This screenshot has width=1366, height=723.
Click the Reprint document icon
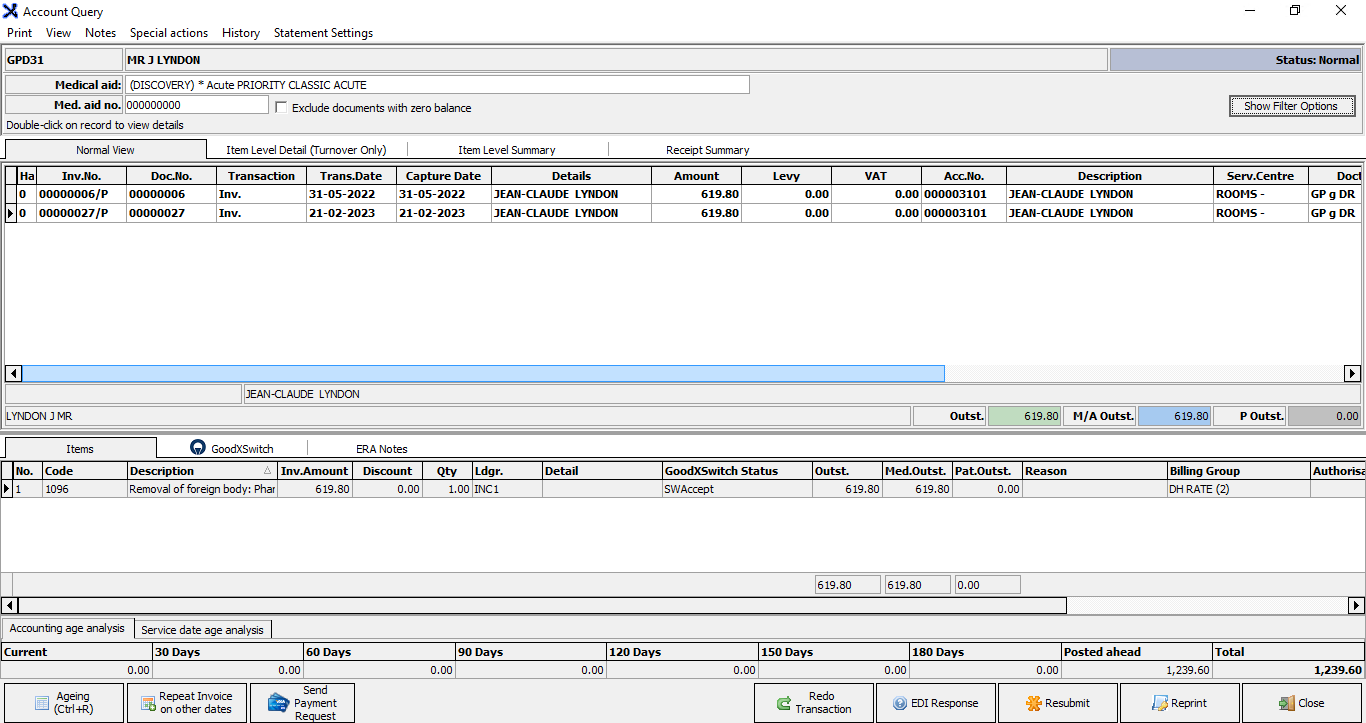(1159, 703)
